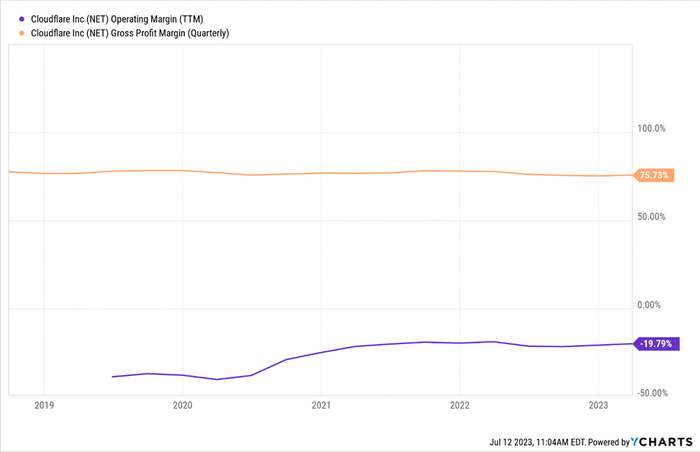Click the 75.73% orange value tag
Viewport: 700px width, 452px height.
point(654,175)
